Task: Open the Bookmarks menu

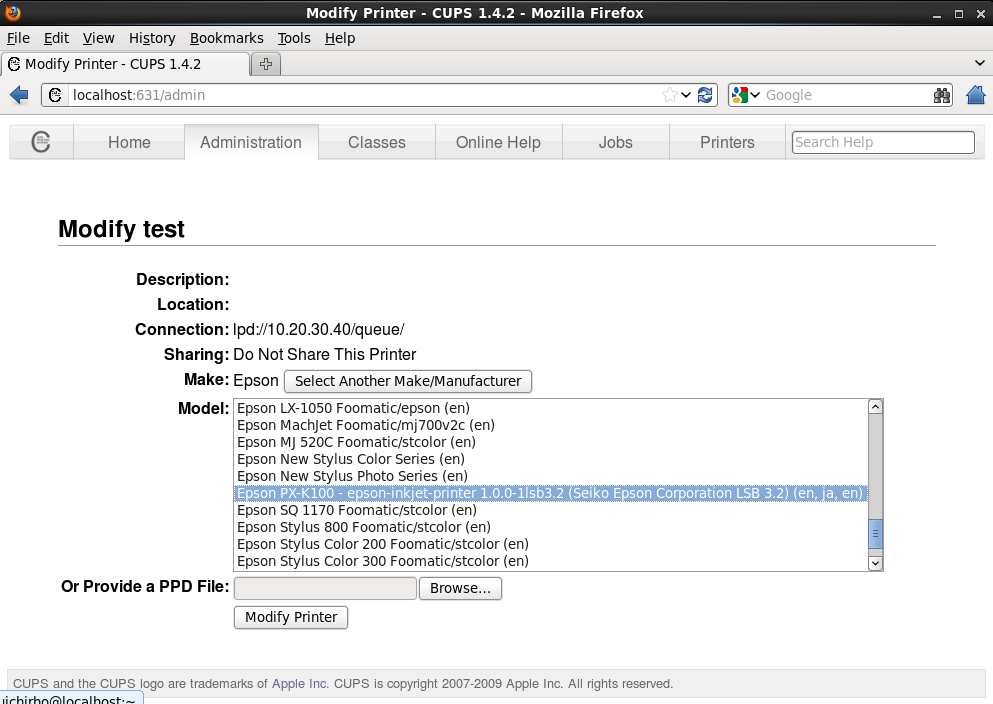Action: pyautogui.click(x=227, y=38)
